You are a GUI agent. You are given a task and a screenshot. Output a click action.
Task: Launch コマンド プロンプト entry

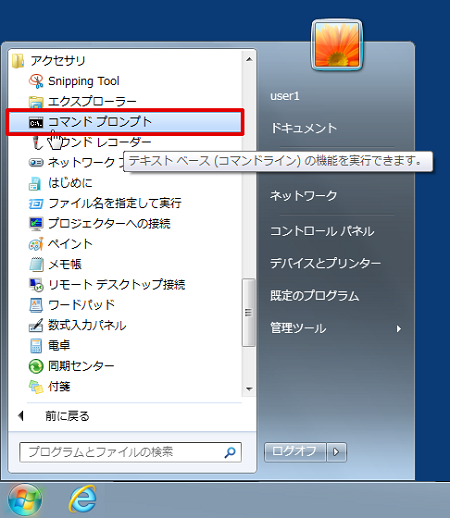(x=125, y=122)
